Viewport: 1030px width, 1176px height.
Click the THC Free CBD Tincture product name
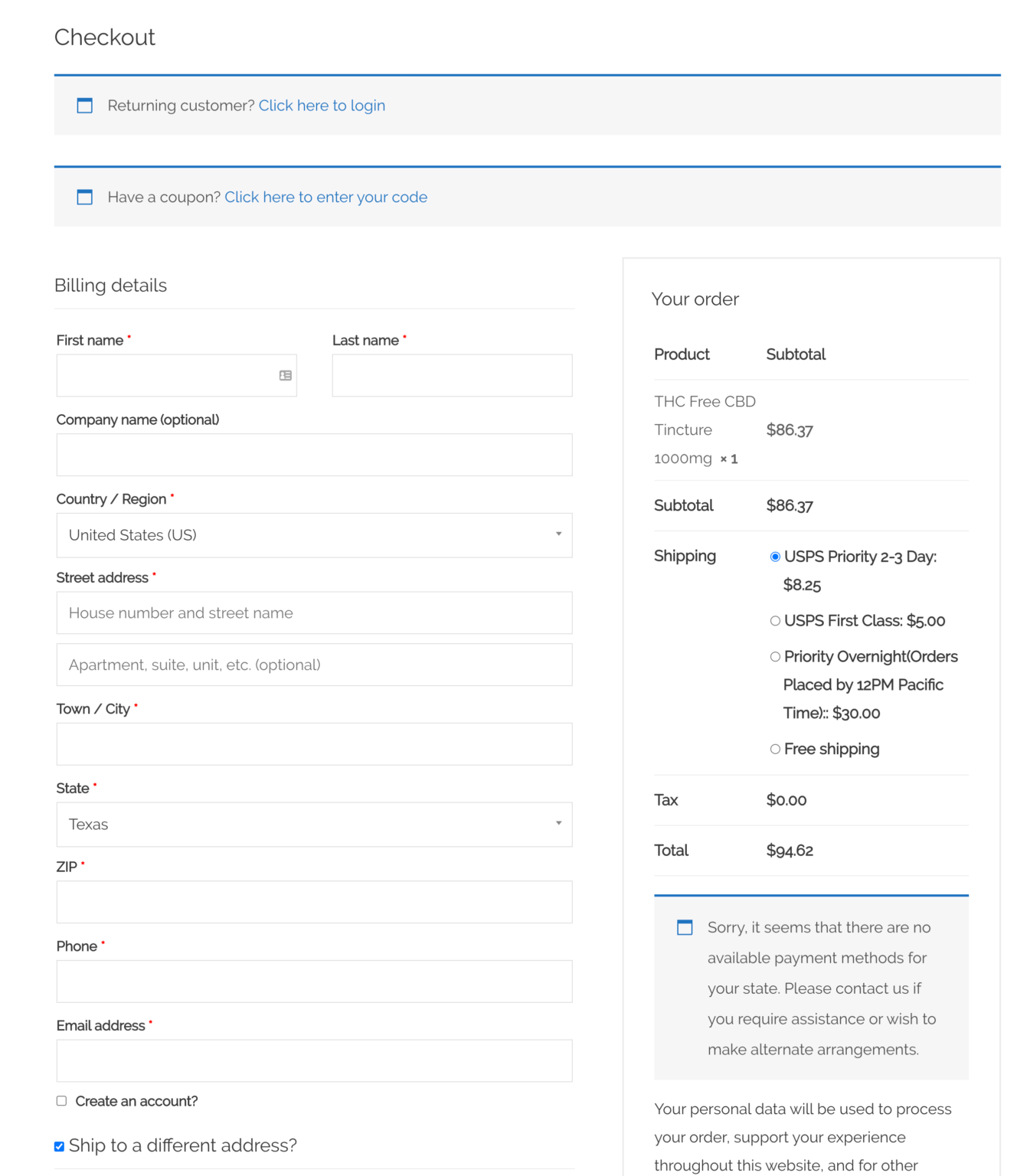pyautogui.click(x=705, y=430)
